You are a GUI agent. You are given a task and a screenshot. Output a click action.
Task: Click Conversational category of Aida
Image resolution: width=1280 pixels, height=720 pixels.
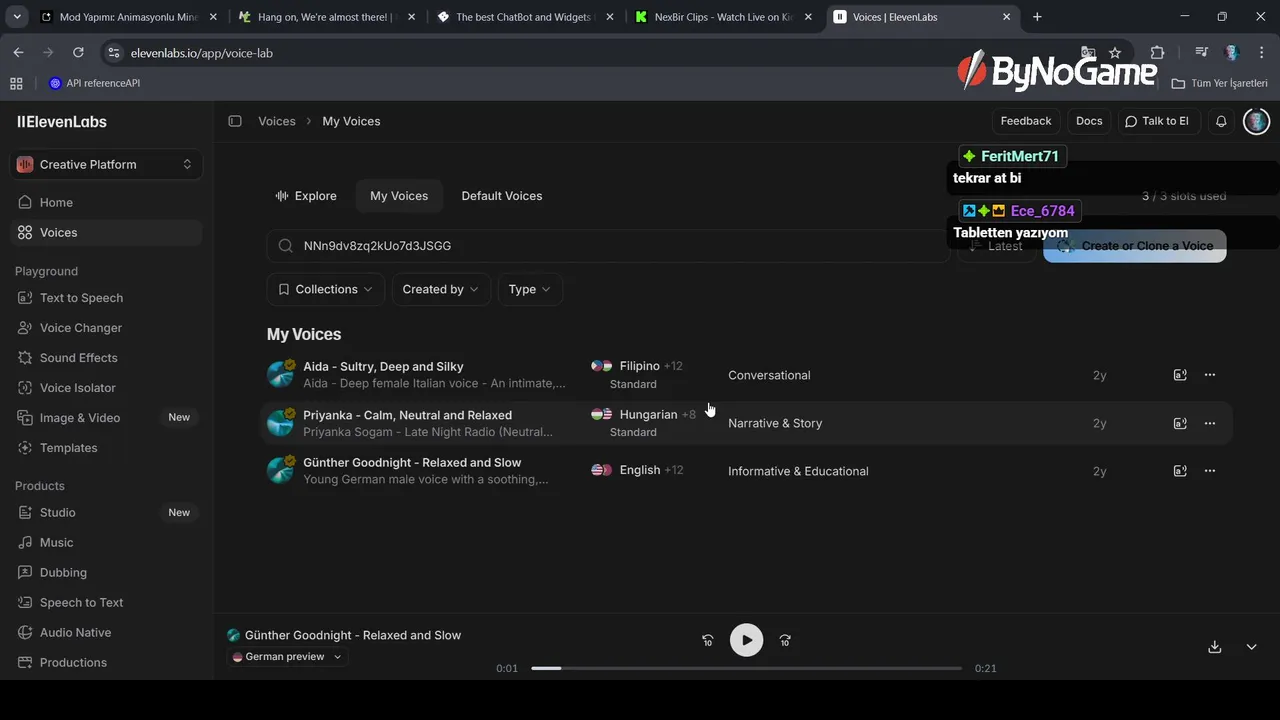pos(769,375)
